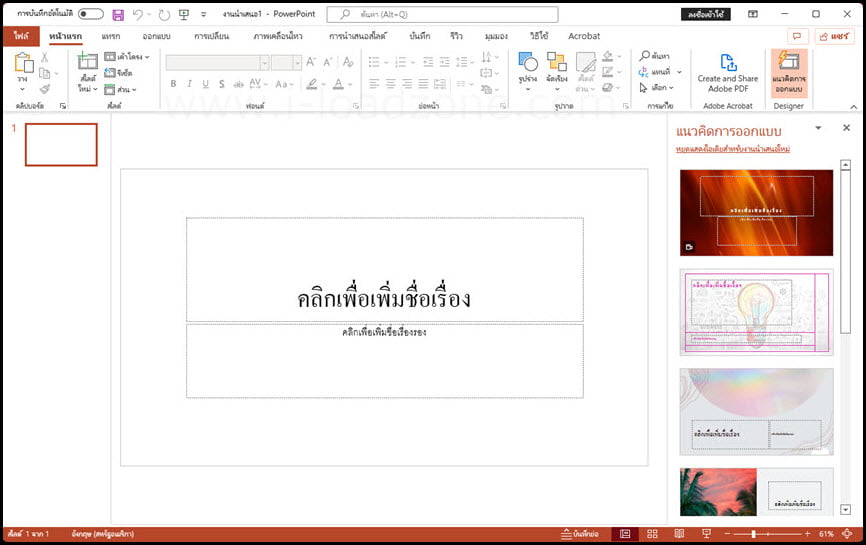Screen dimensions: 866x545
Task: Open Customize Quick Access Toolbar dropdown
Action: point(203,15)
